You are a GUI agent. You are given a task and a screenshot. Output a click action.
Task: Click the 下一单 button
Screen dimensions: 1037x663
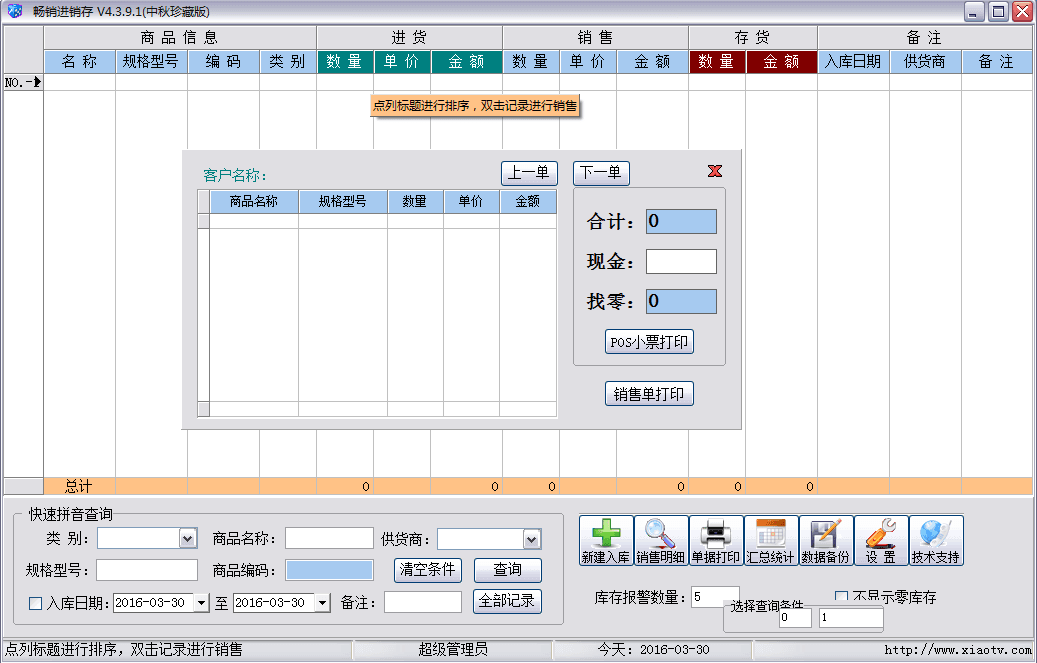601,173
